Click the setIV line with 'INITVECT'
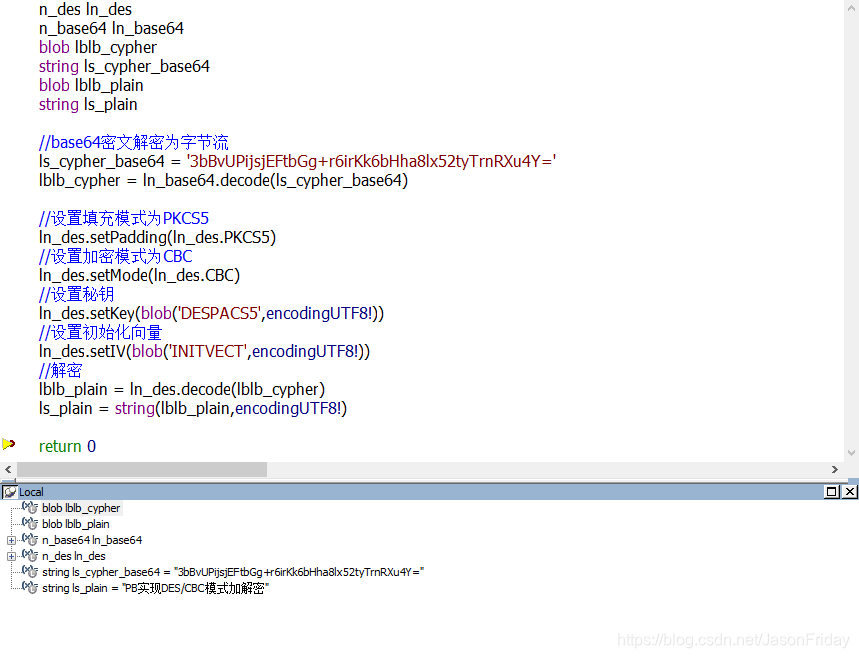This screenshot has height=658, width=859. tap(204, 352)
